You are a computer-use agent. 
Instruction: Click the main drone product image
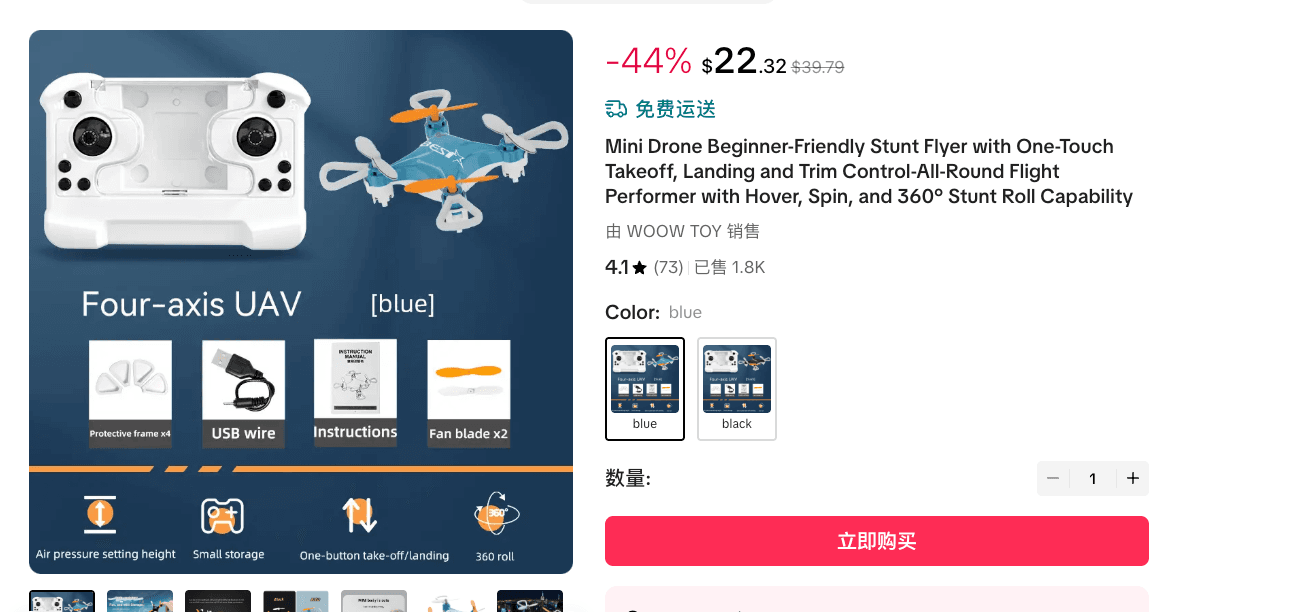click(x=301, y=301)
